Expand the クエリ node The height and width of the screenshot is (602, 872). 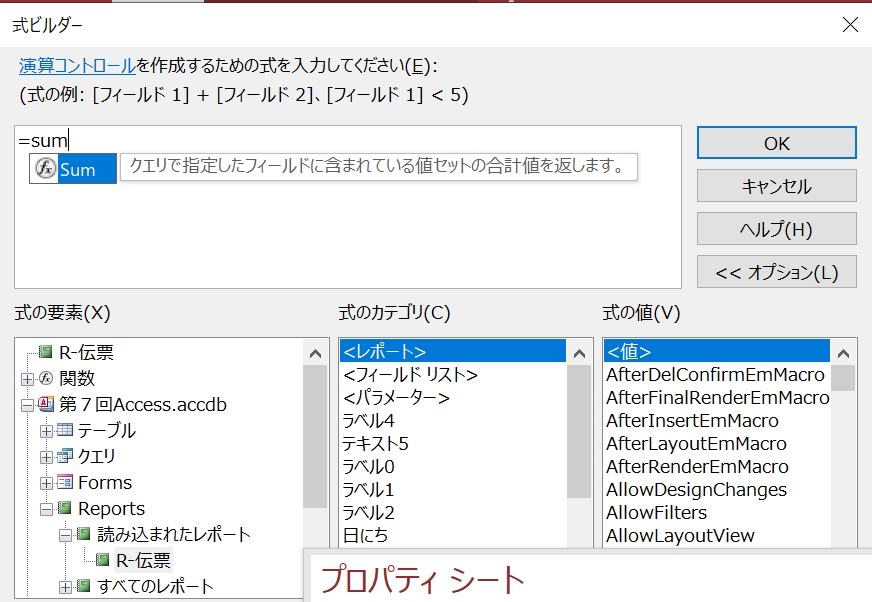[x=46, y=457]
